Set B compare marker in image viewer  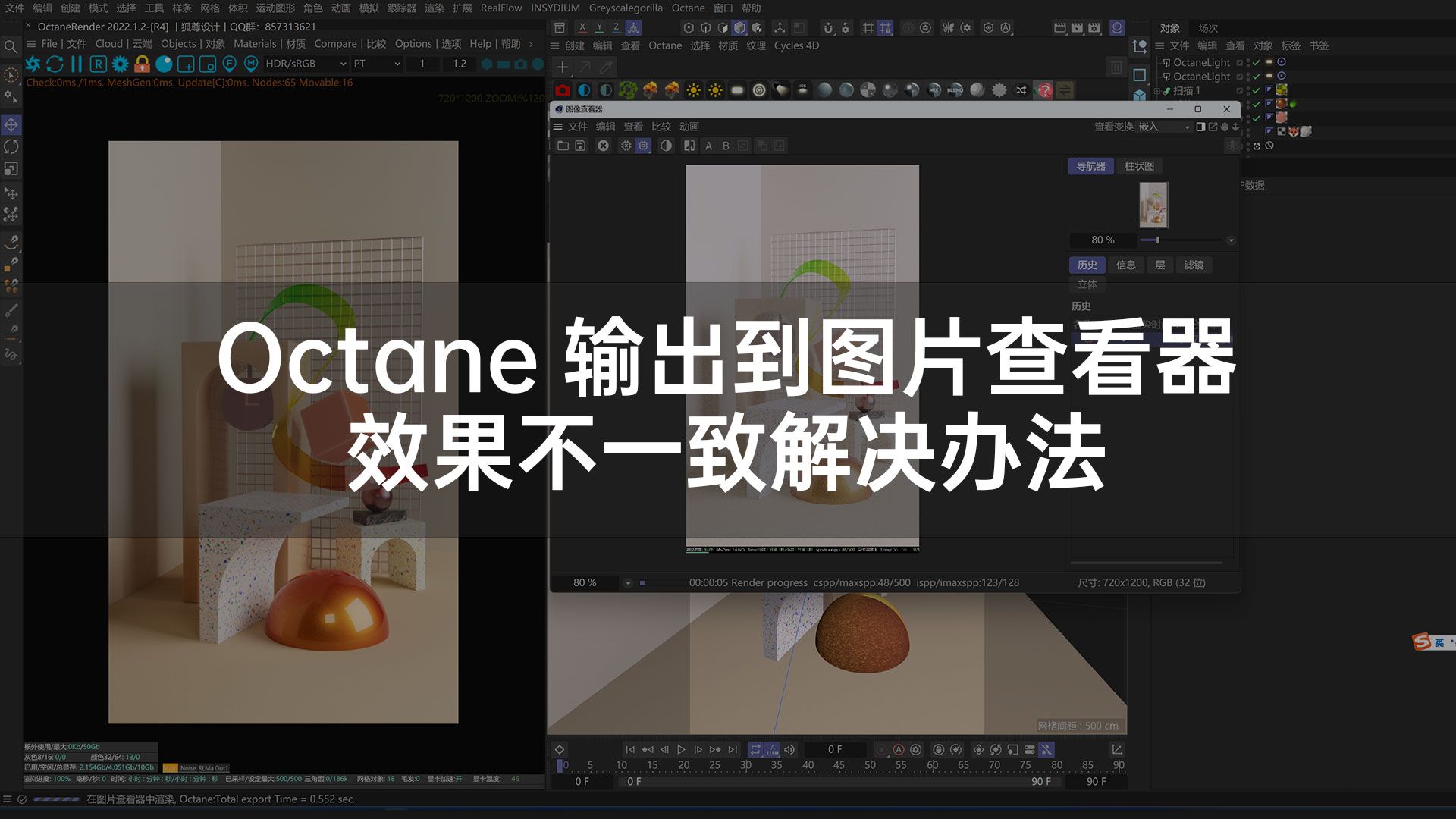726,146
